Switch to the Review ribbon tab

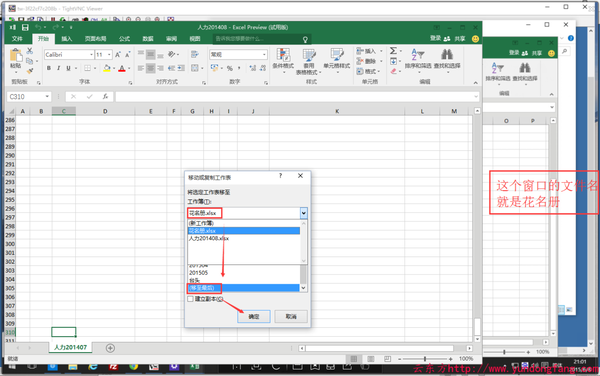(x=171, y=39)
